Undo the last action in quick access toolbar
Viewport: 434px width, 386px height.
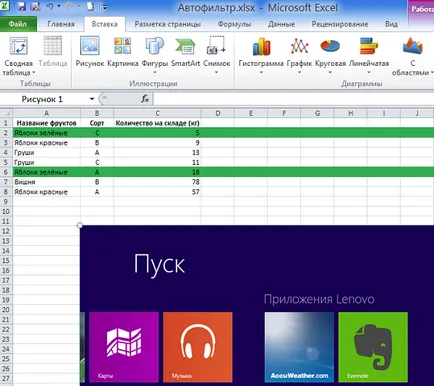(49, 6)
